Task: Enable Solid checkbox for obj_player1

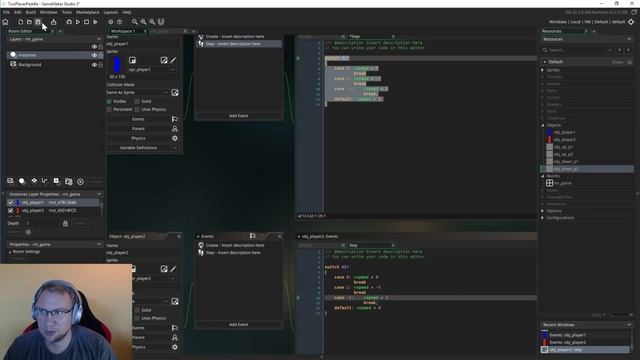Action: tap(137, 101)
